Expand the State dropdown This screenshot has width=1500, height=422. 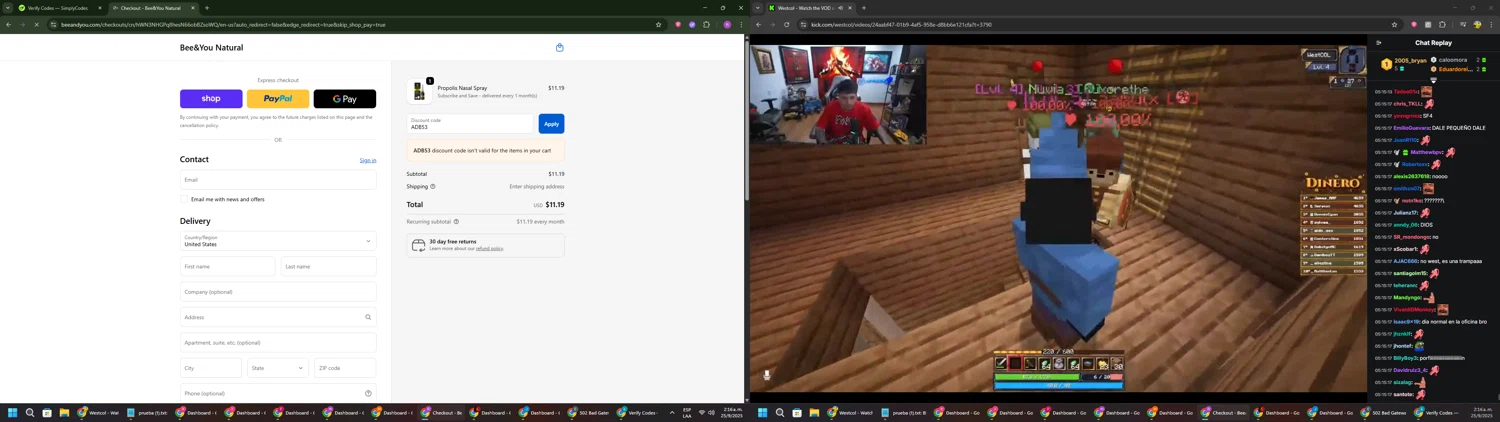(x=278, y=368)
